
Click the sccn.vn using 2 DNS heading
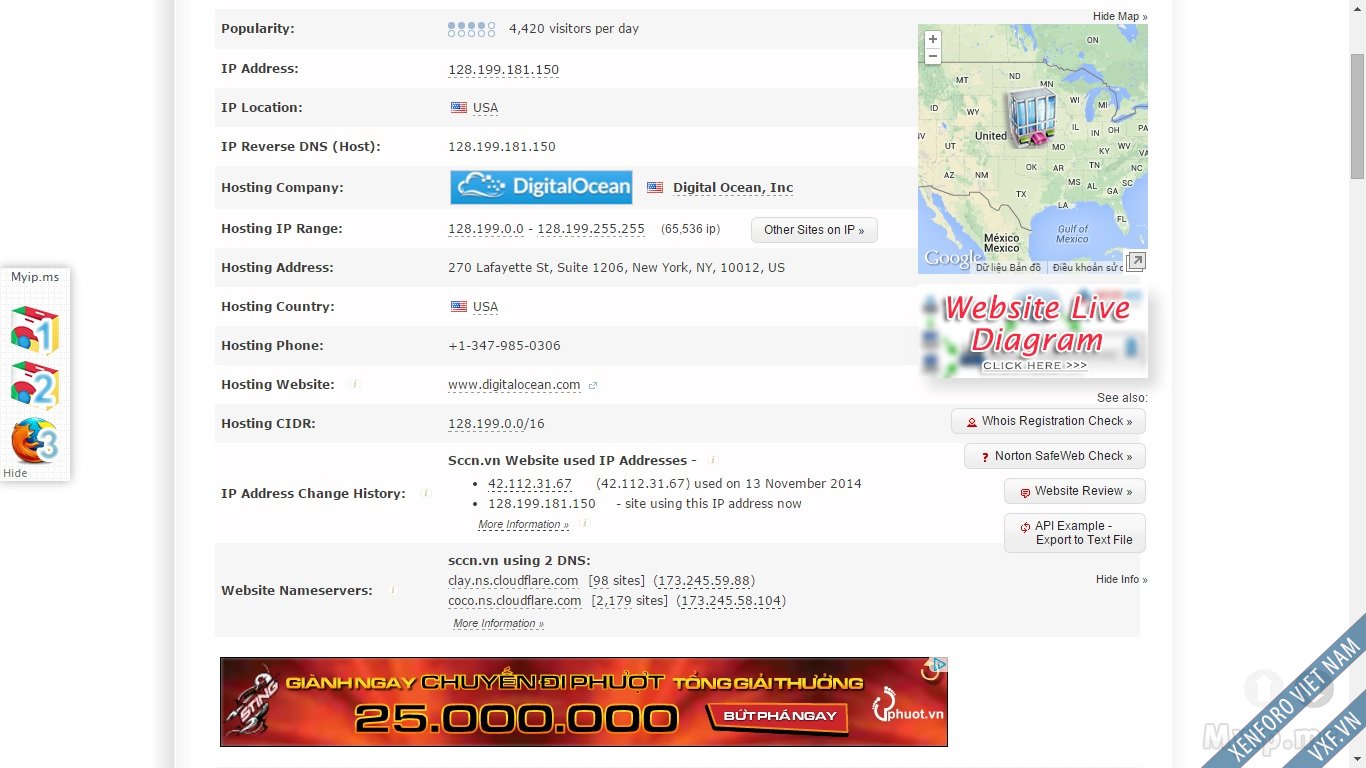click(519, 561)
